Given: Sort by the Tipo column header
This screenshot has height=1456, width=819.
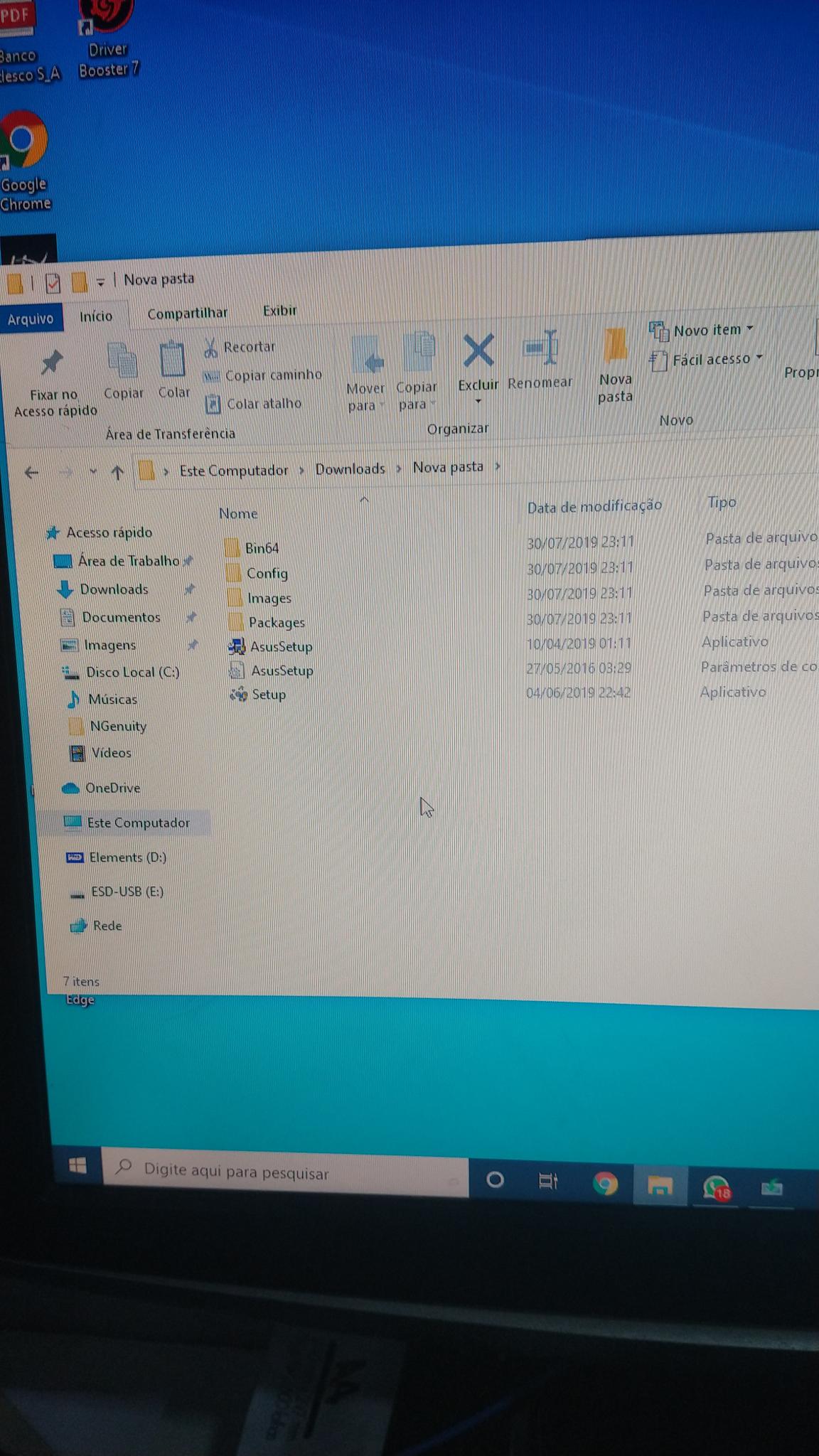Looking at the screenshot, I should 722,502.
